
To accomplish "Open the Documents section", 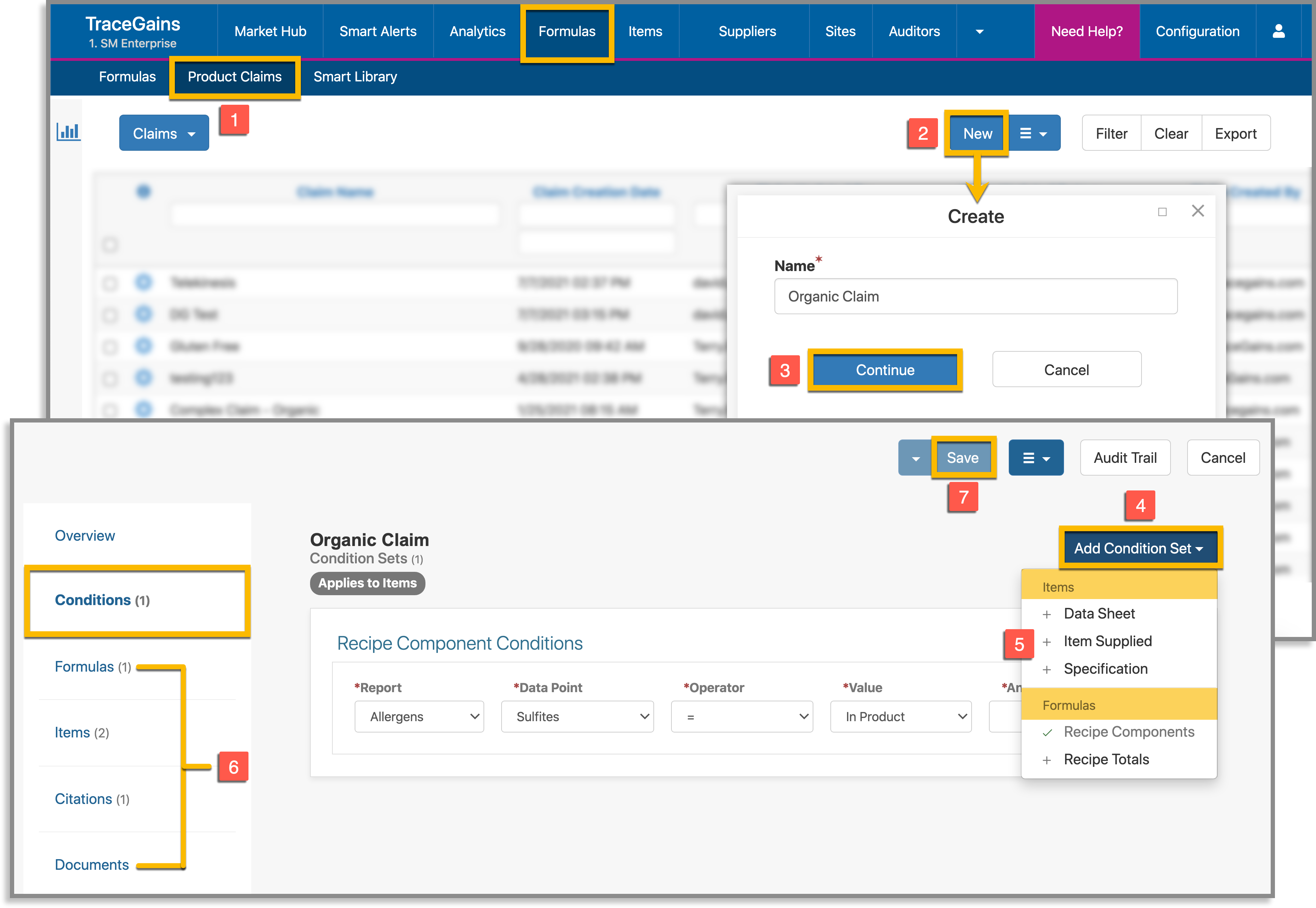I will coord(92,865).
